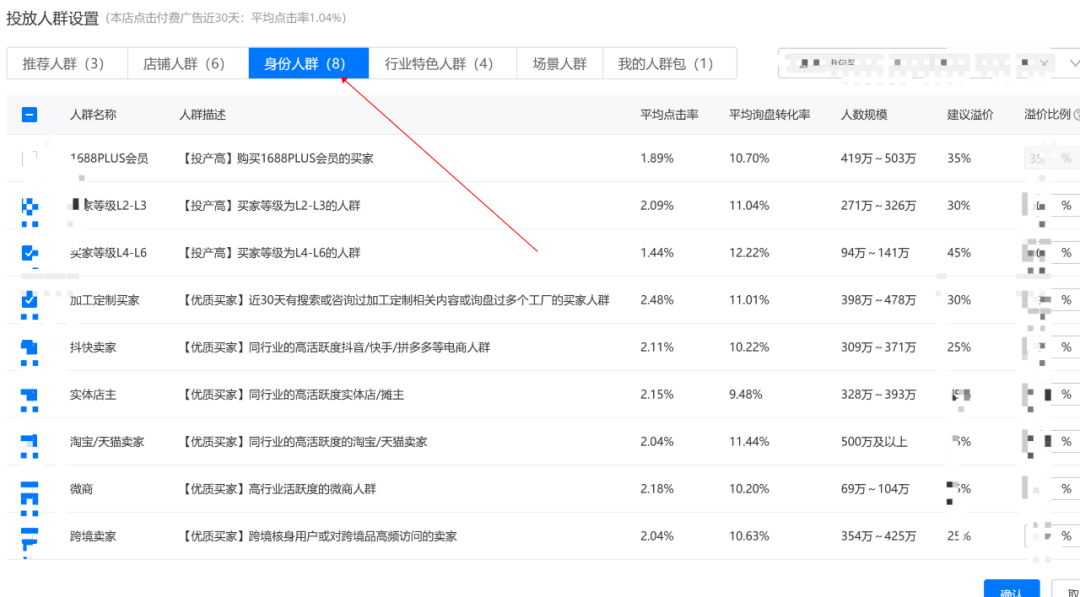Uncheck the 加工定制买家 row checkbox
Screen dimensions: 1080x597
[29, 300]
